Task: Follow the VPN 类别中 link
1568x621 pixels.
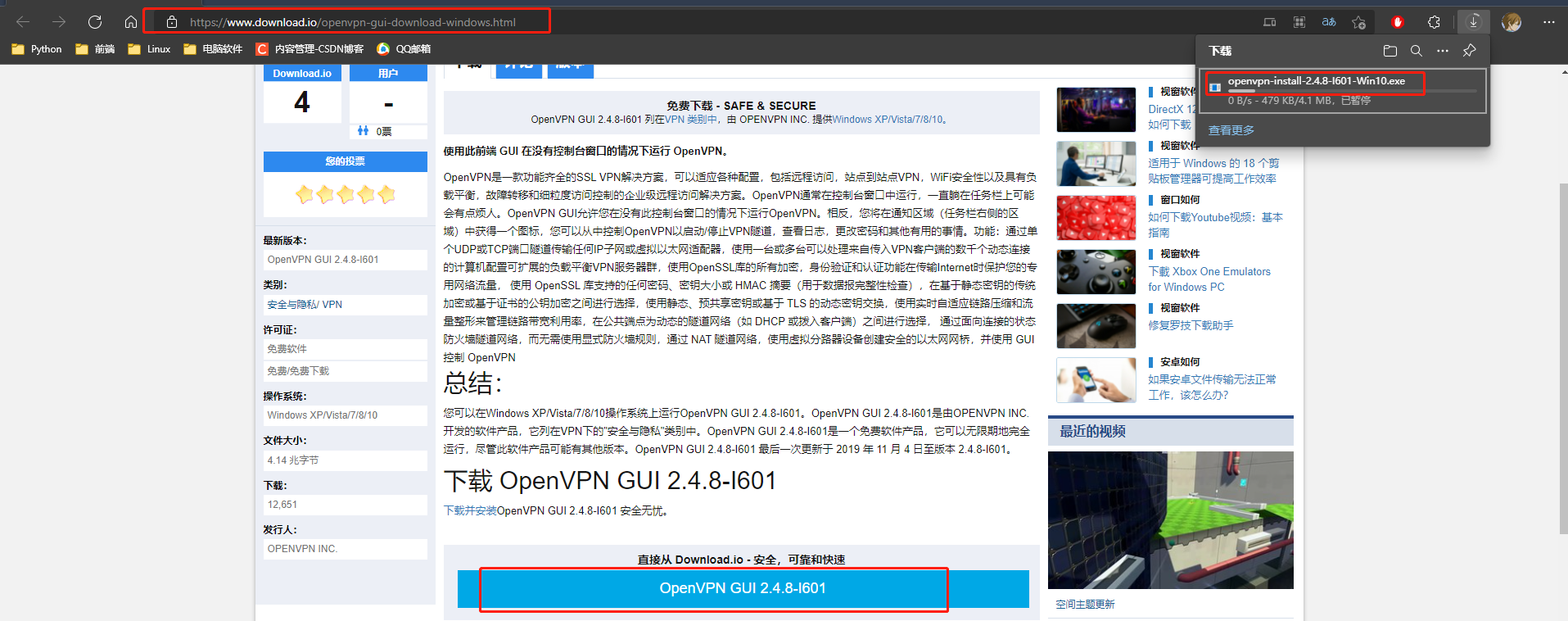Action: coord(691,120)
